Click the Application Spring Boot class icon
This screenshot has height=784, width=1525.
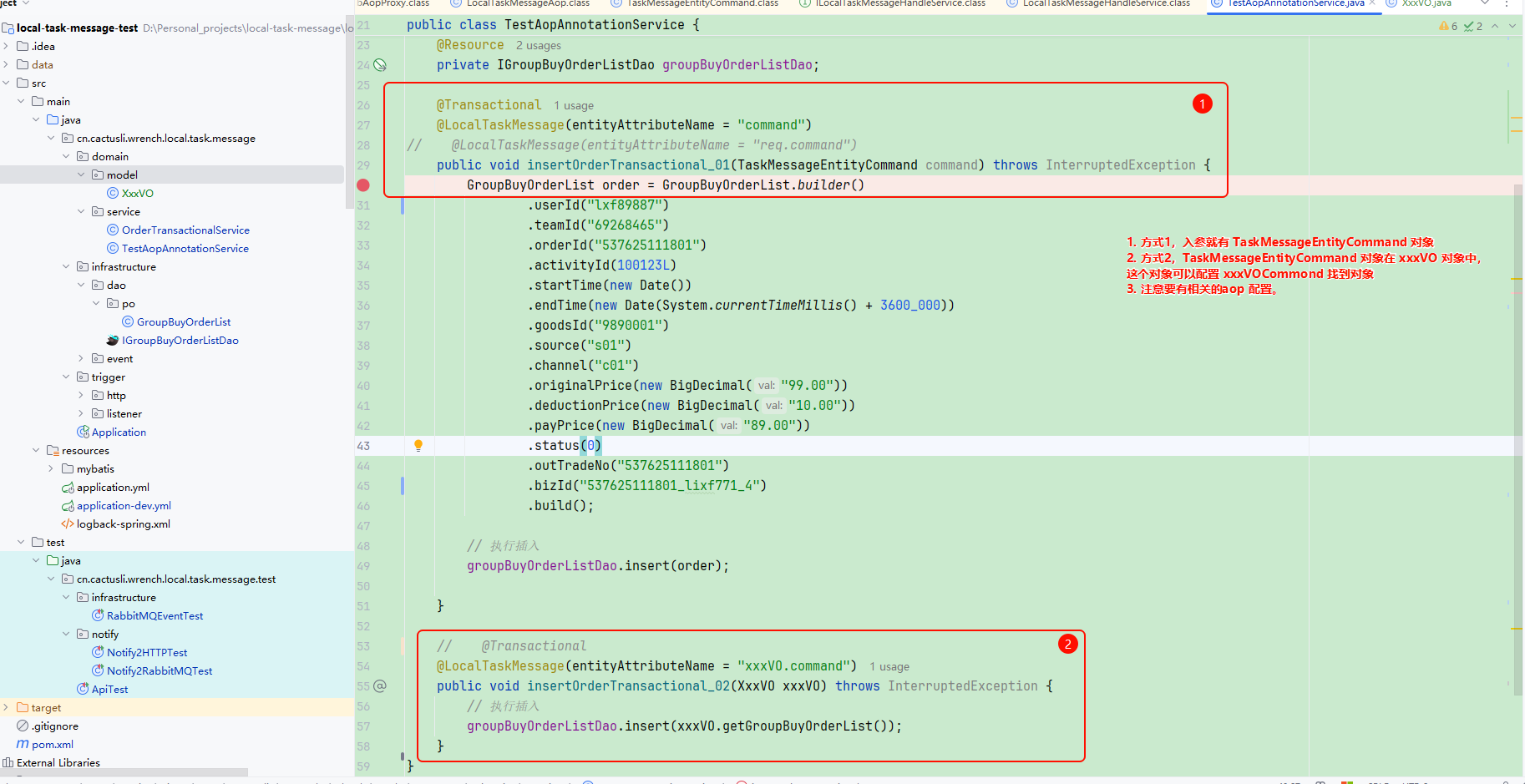[84, 432]
